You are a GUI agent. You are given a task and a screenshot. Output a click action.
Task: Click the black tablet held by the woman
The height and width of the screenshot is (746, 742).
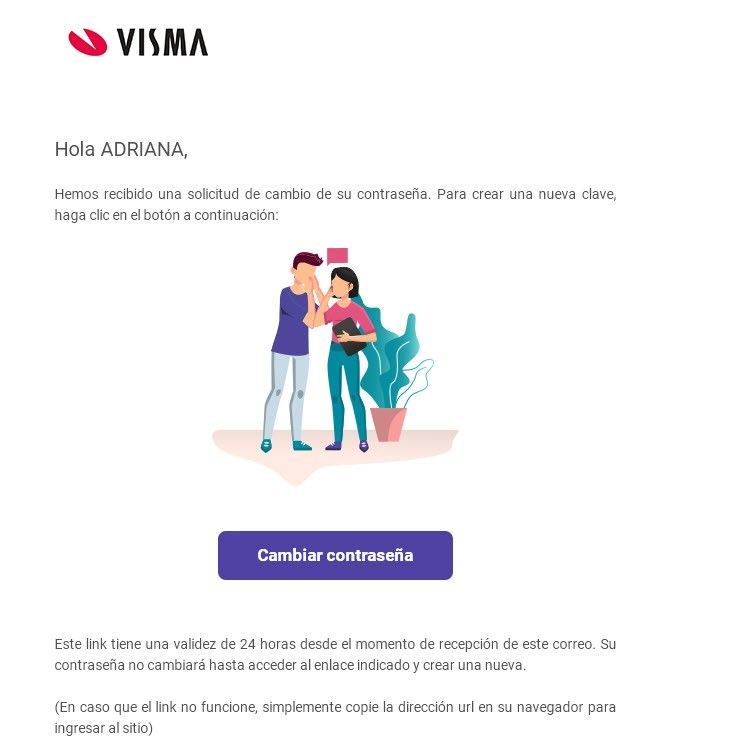(350, 336)
